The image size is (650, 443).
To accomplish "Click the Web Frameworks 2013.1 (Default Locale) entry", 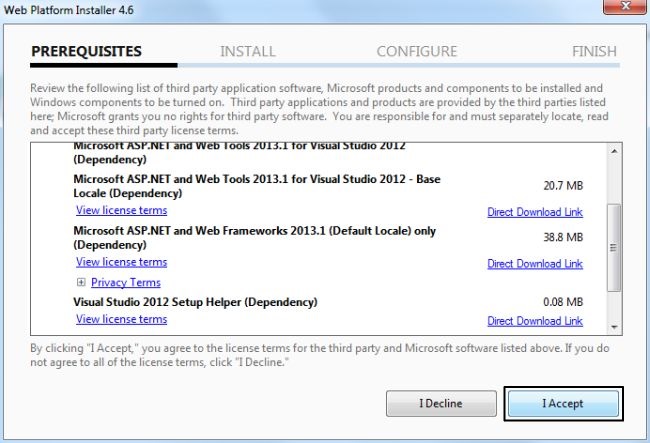I will [x=255, y=238].
